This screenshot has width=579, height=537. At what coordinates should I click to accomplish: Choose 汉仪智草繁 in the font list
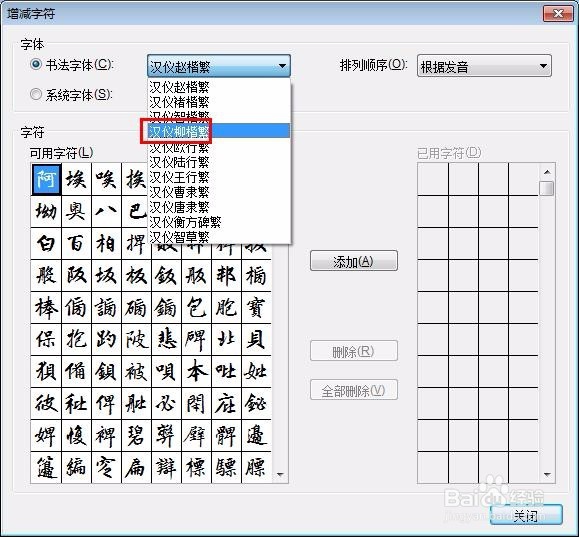[219, 237]
